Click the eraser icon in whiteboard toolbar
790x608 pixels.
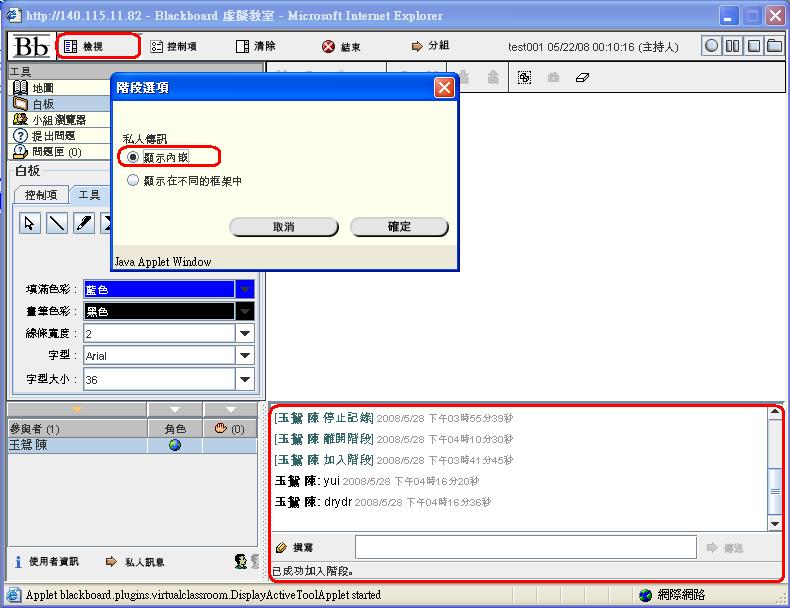(585, 77)
